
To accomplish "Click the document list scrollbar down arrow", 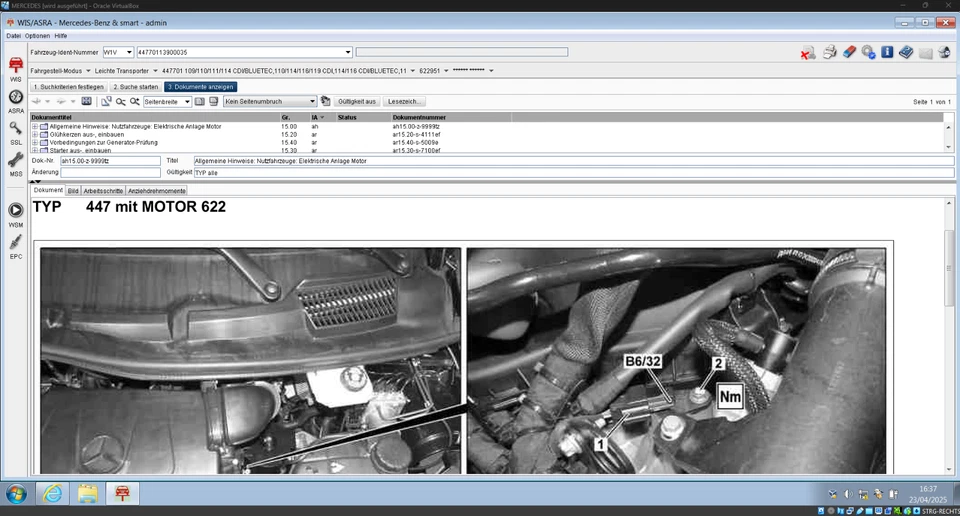I will (948, 147).
